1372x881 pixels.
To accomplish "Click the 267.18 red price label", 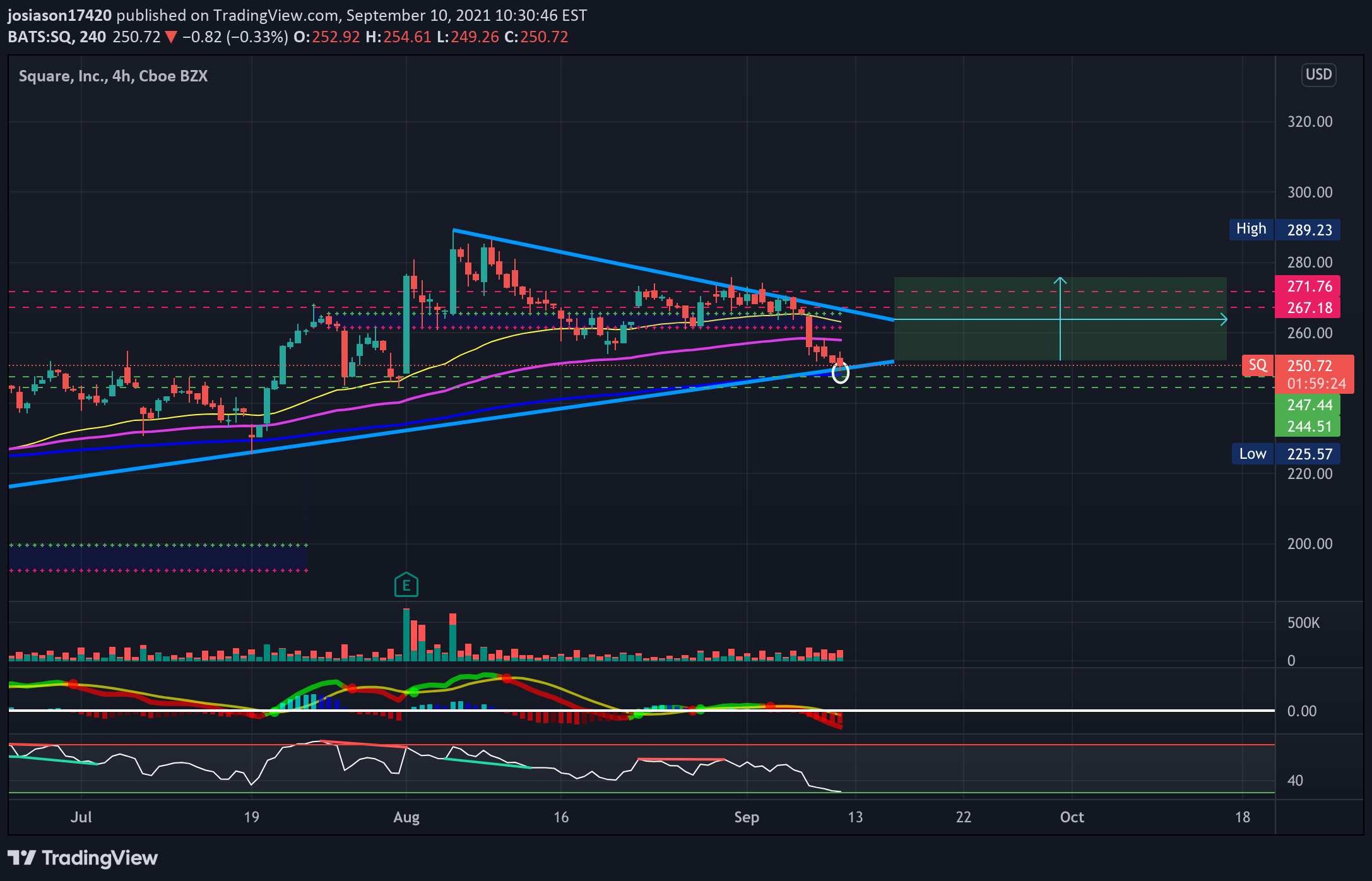I will pos(1307,308).
